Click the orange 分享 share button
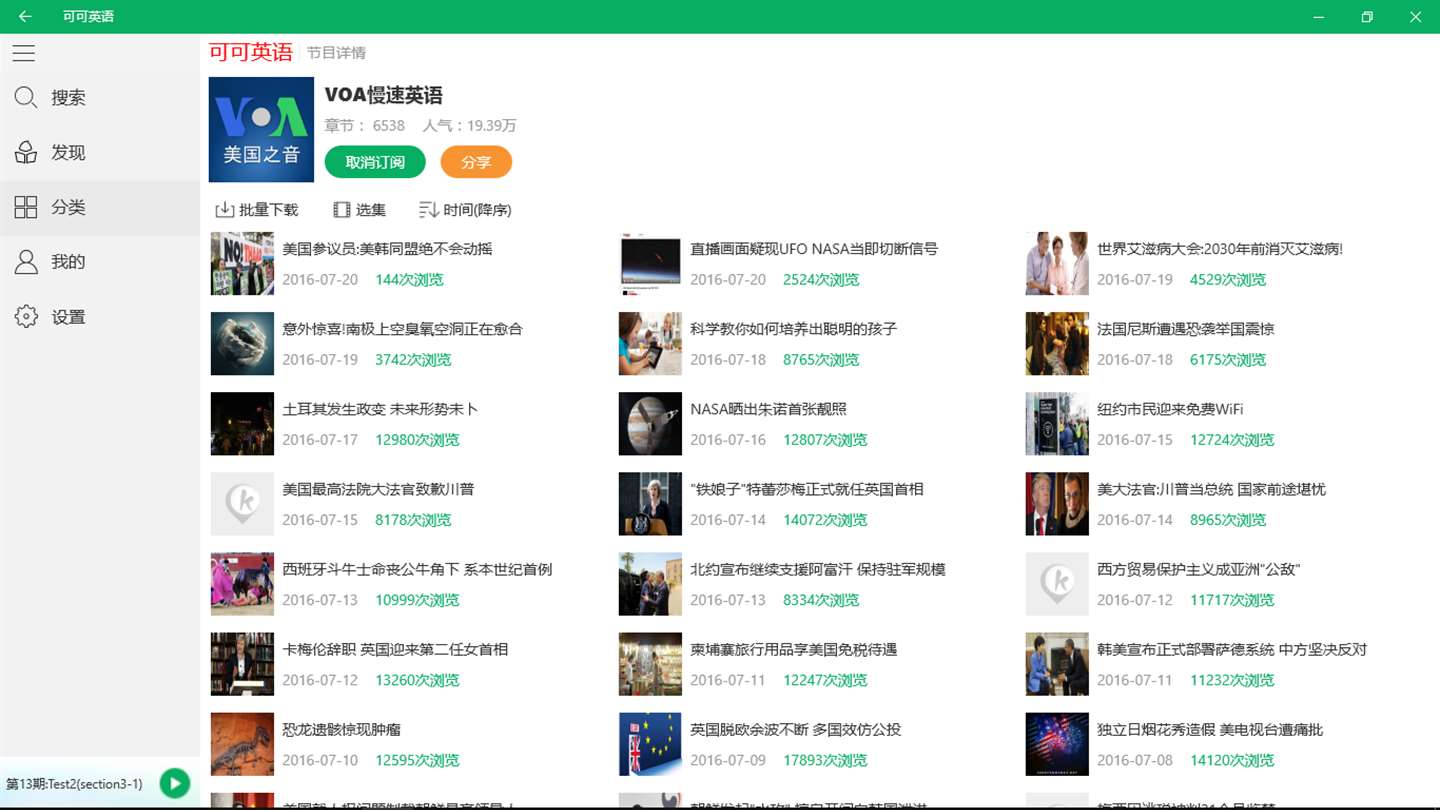 click(x=476, y=162)
